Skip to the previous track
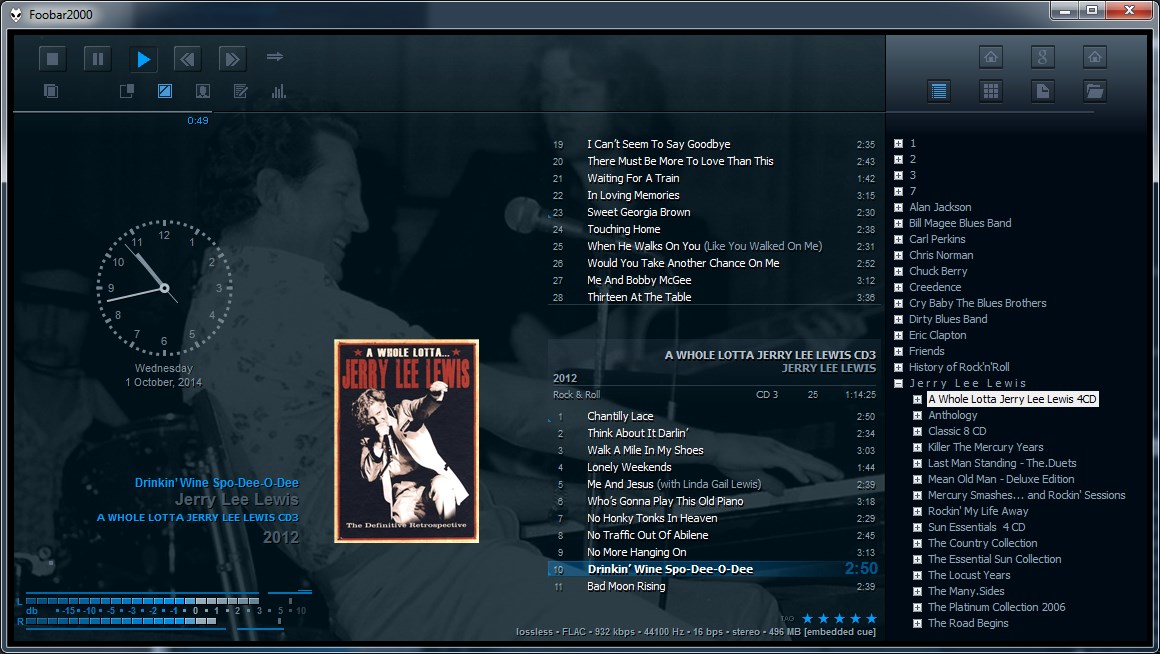Viewport: 1160px width, 654px height. (188, 59)
